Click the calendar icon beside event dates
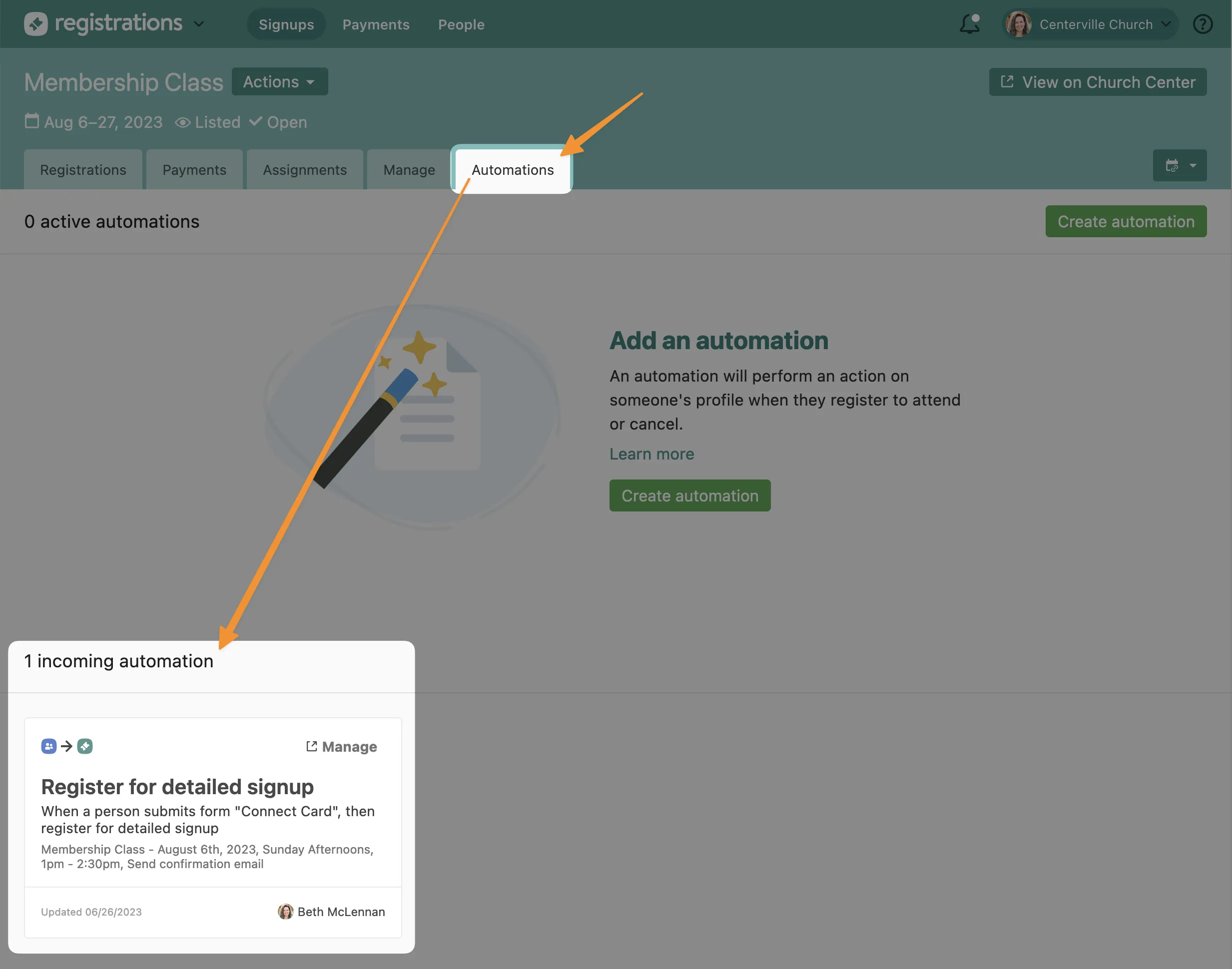Screen dimensions: 1232x969 click(x=32, y=121)
